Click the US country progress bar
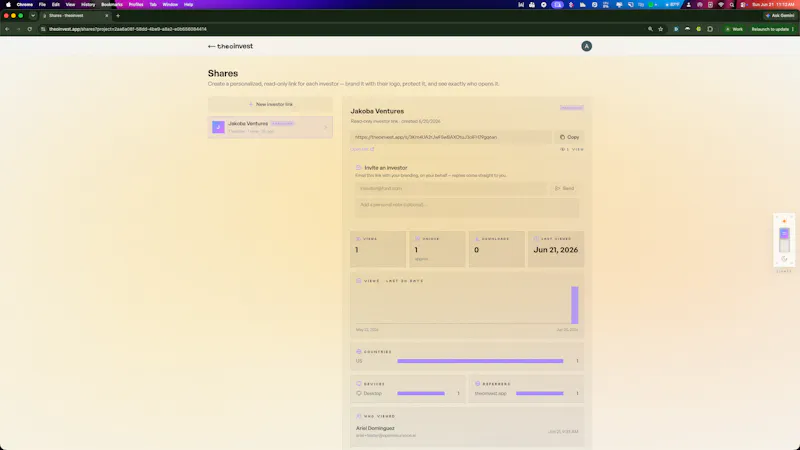 [x=480, y=361]
